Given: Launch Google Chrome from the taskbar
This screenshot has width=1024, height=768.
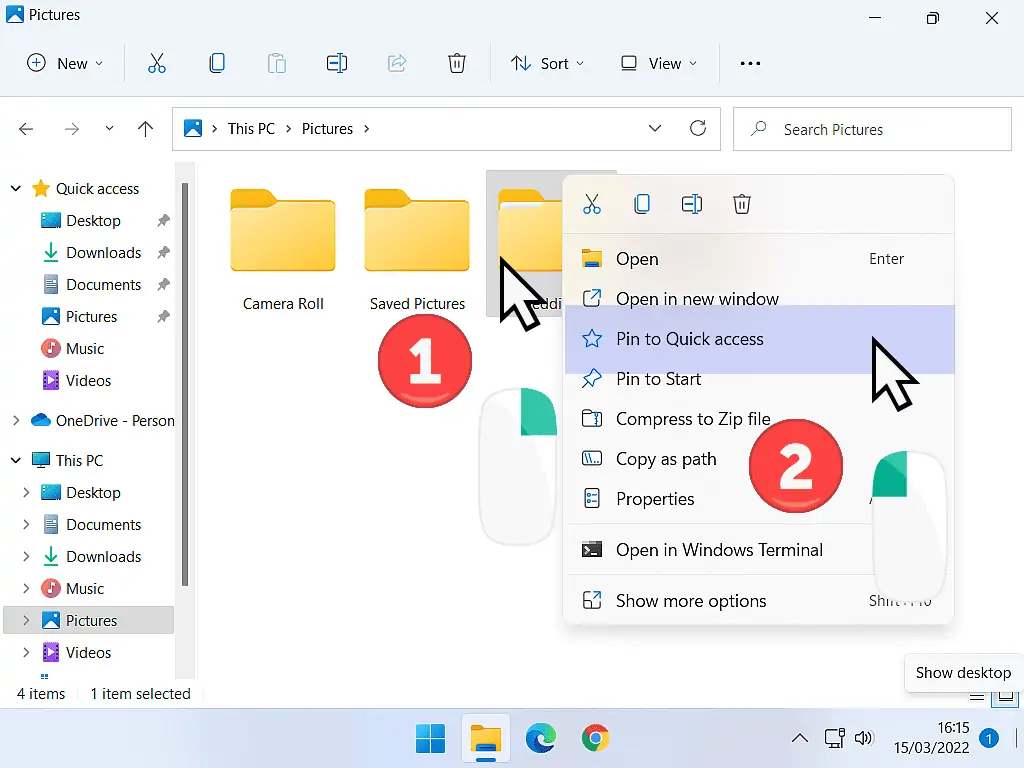Looking at the screenshot, I should point(596,738).
